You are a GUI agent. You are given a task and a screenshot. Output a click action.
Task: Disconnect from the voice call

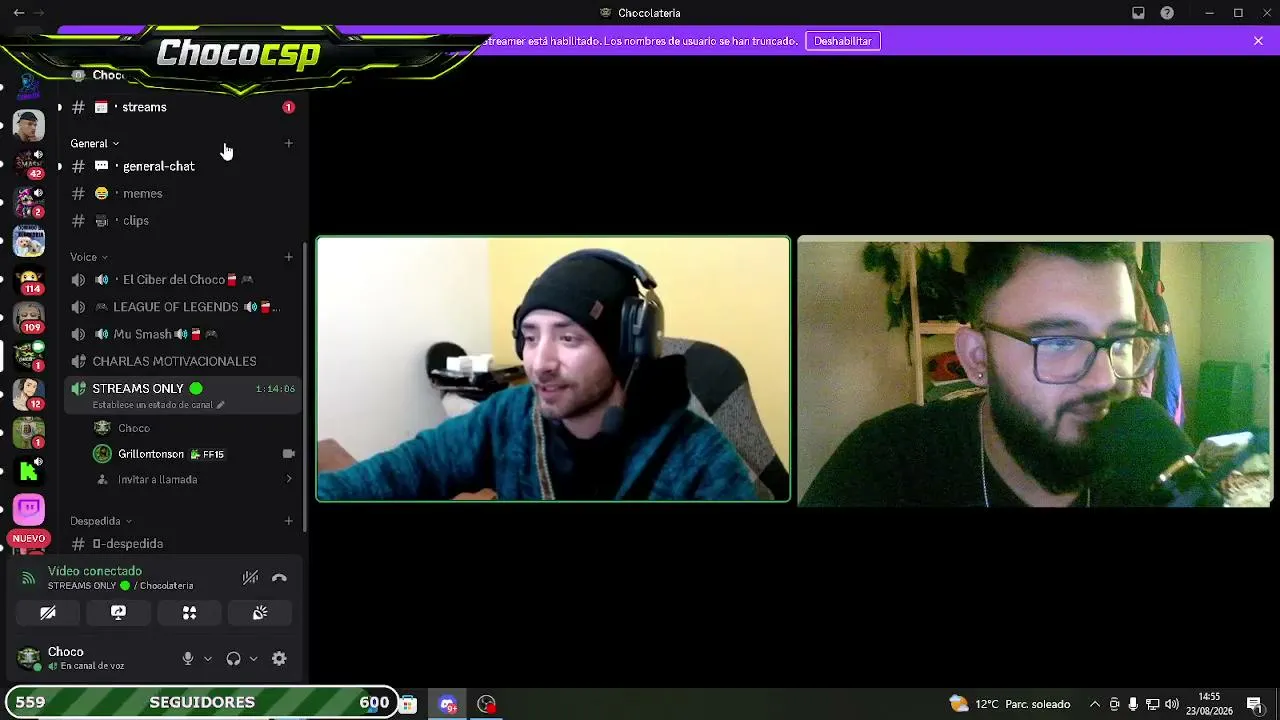pyautogui.click(x=279, y=578)
